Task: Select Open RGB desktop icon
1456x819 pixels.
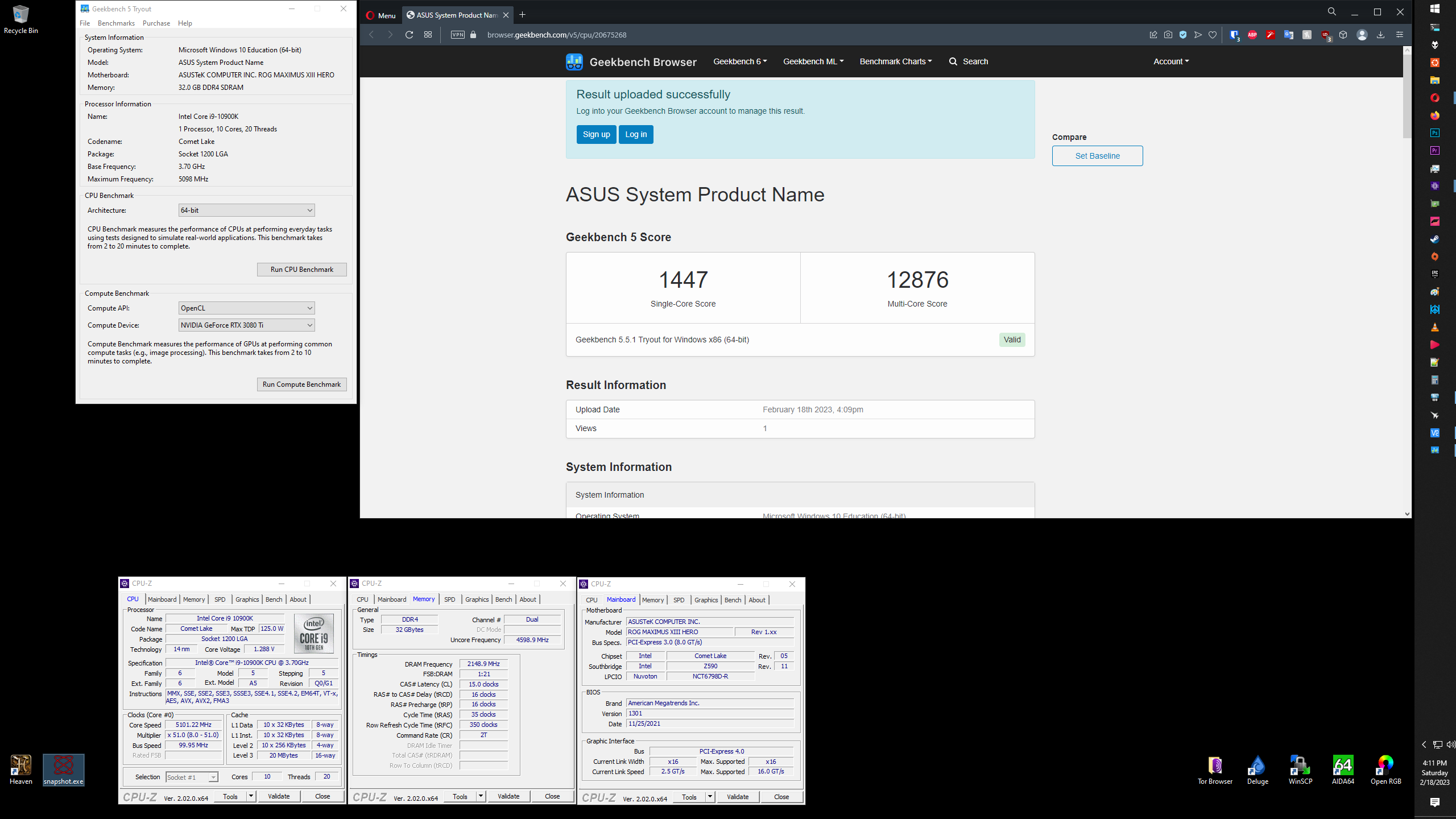Action: (x=1385, y=770)
